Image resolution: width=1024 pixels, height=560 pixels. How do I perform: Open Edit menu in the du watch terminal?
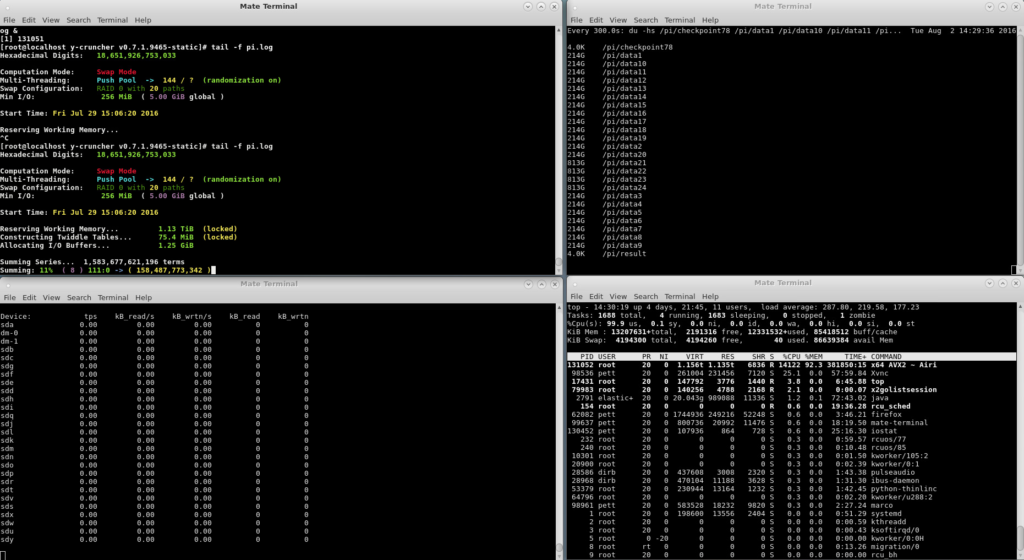pyautogui.click(x=596, y=20)
